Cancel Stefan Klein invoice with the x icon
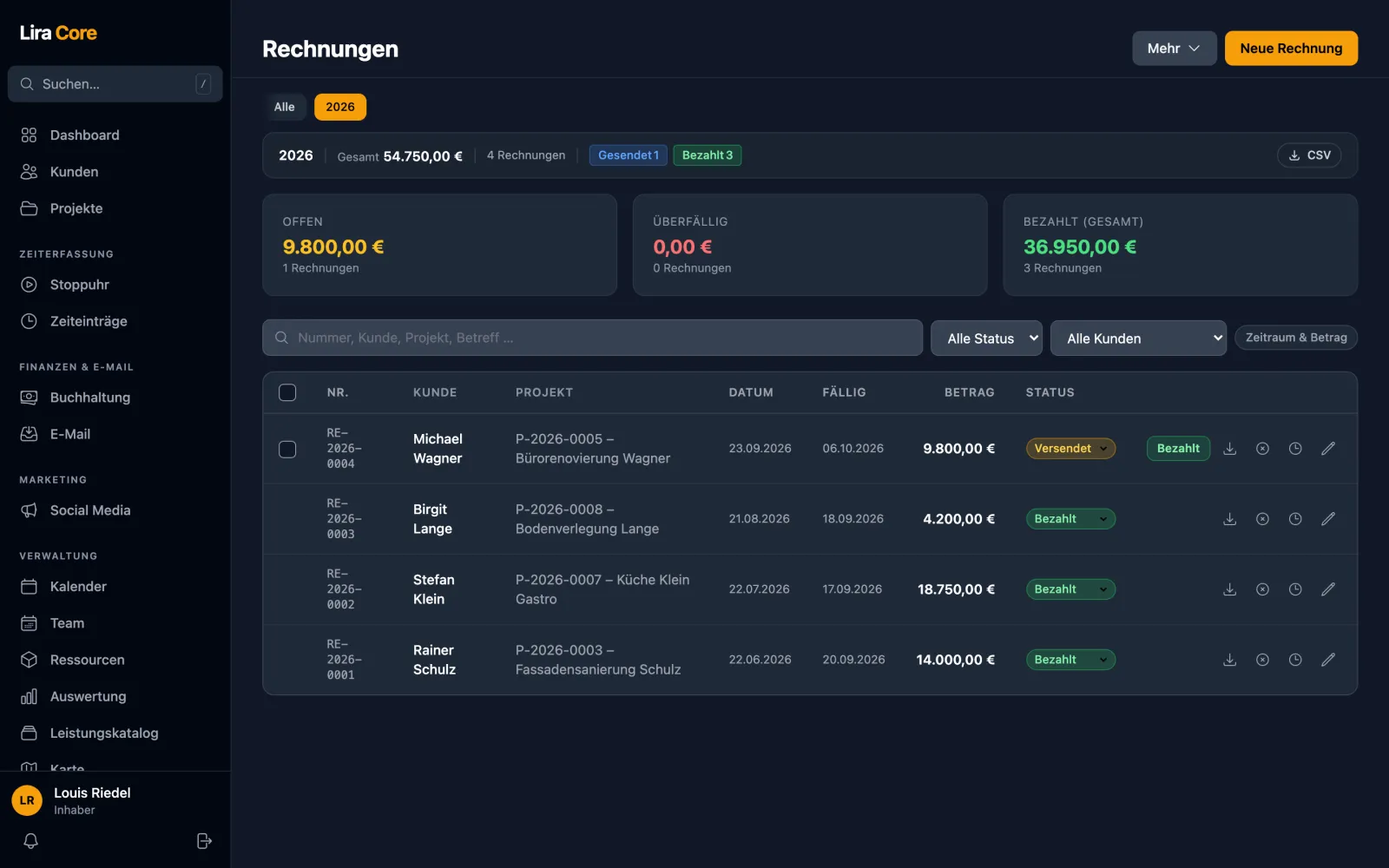This screenshot has height=868, width=1389. (x=1262, y=589)
